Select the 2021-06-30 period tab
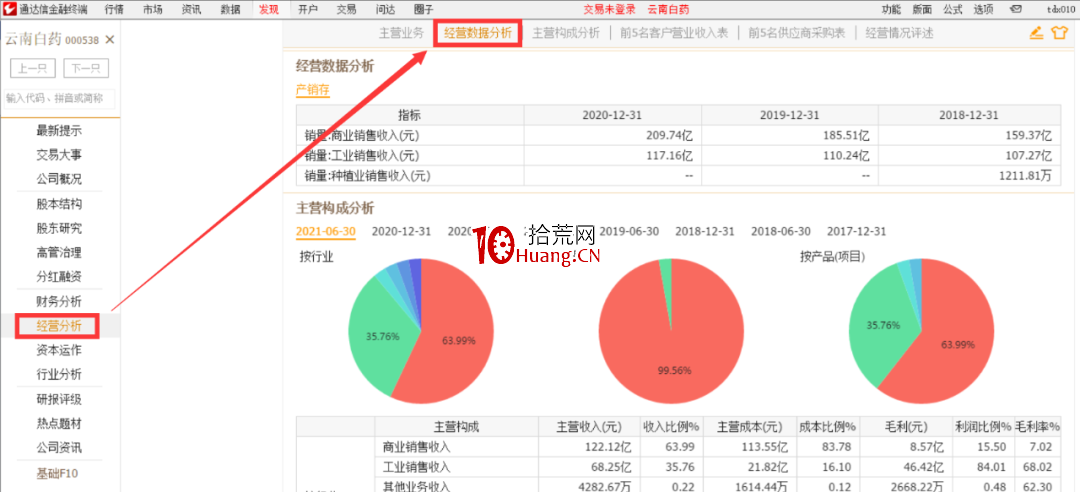 pyautogui.click(x=326, y=232)
